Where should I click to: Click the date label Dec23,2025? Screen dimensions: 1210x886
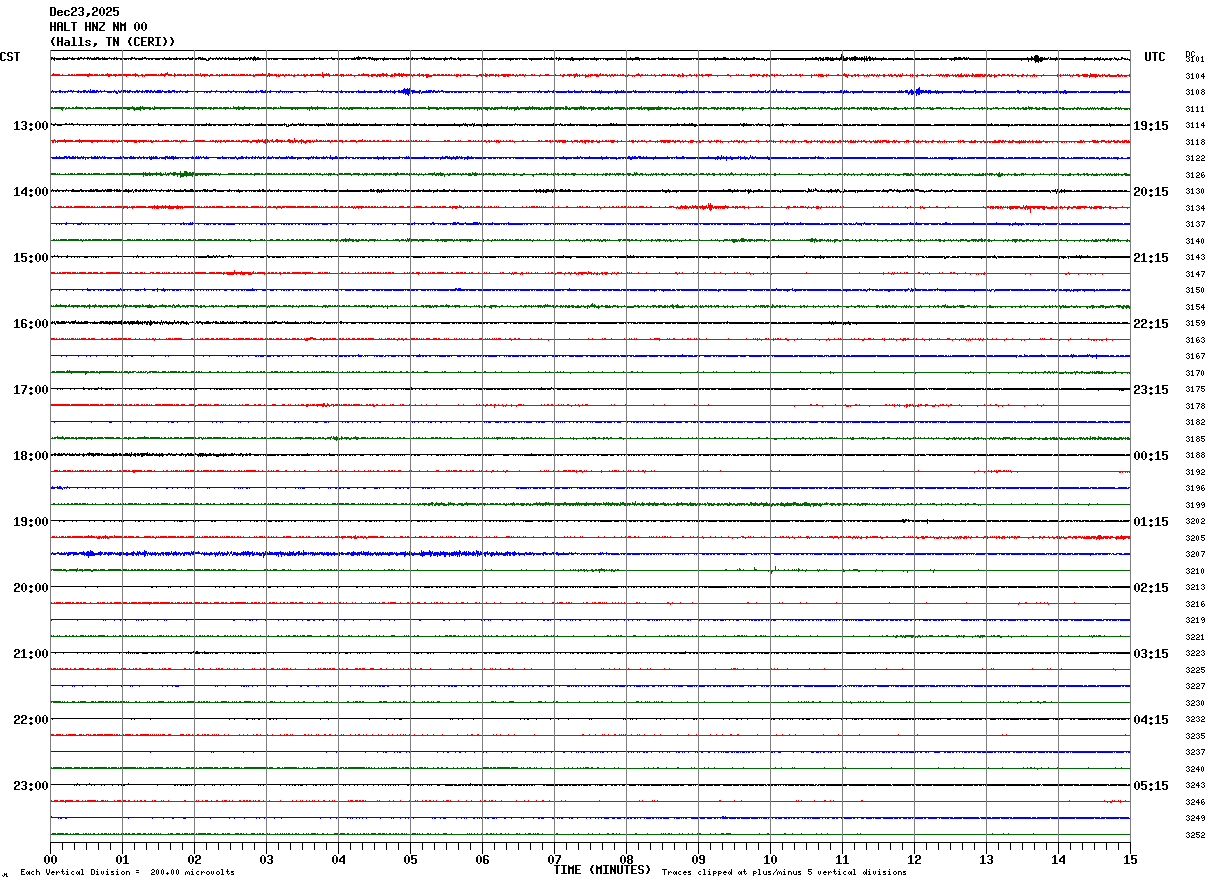point(84,12)
